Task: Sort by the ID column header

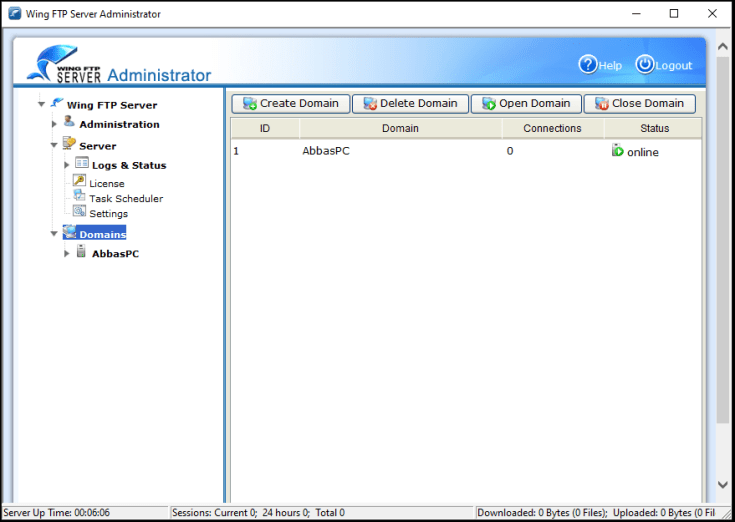Action: (x=265, y=128)
